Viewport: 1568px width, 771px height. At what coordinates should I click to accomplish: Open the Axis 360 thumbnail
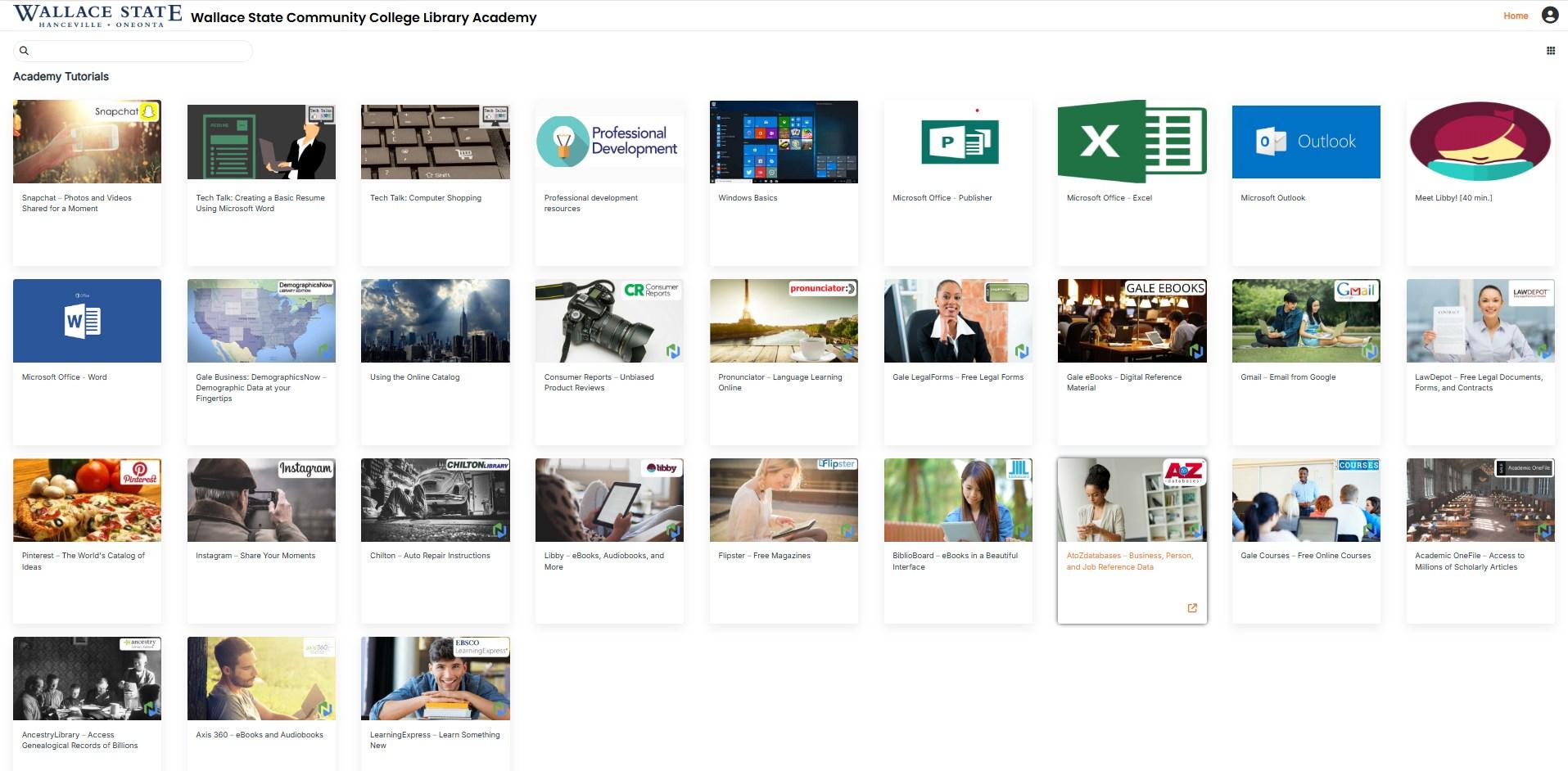tap(261, 679)
